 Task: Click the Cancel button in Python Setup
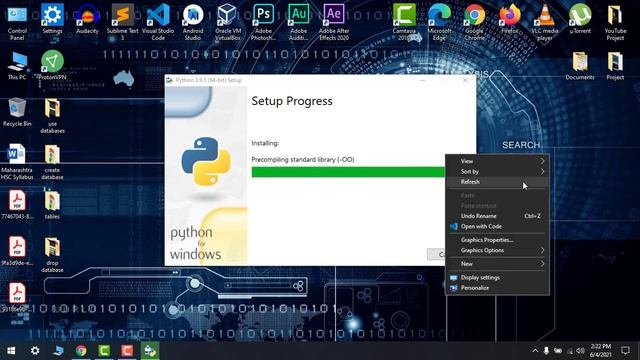(436, 254)
